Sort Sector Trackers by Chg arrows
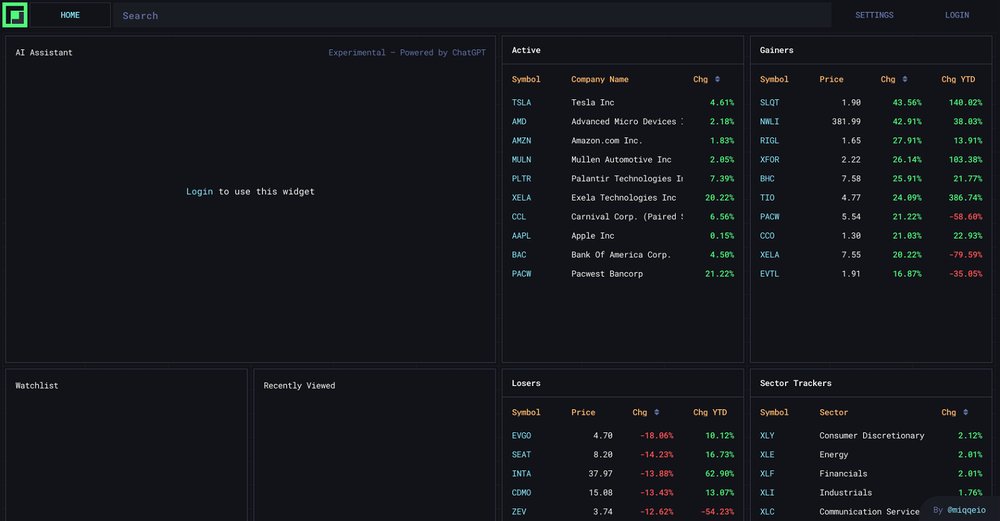1000x521 pixels. 966,412
